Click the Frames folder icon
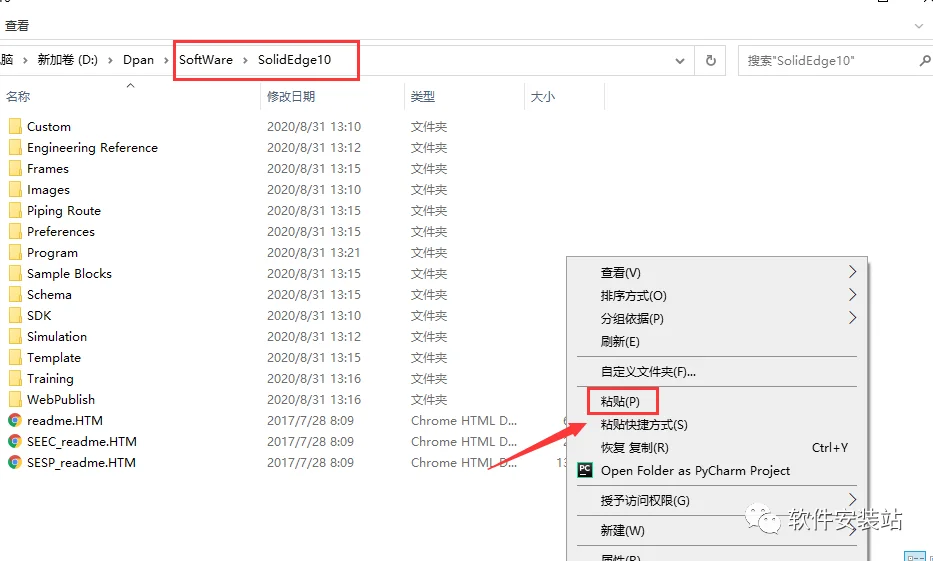Image resolution: width=933 pixels, height=561 pixels. point(15,169)
